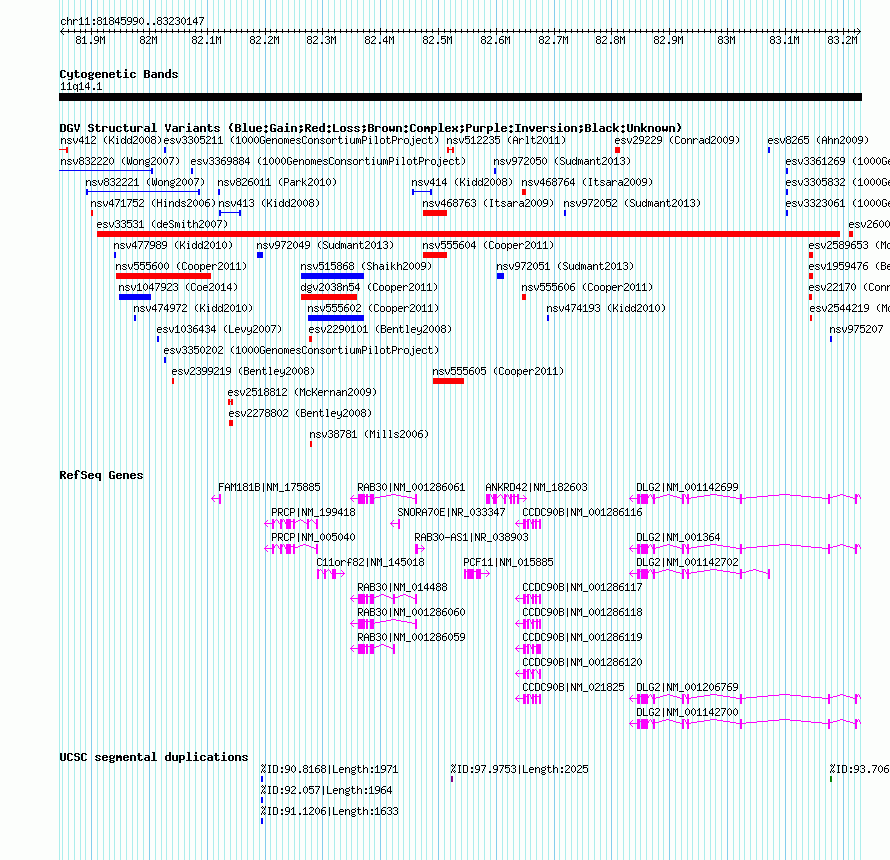Click the RAB30|NM_001286060 gene label
The image size is (890, 860).
pyautogui.click(x=411, y=612)
